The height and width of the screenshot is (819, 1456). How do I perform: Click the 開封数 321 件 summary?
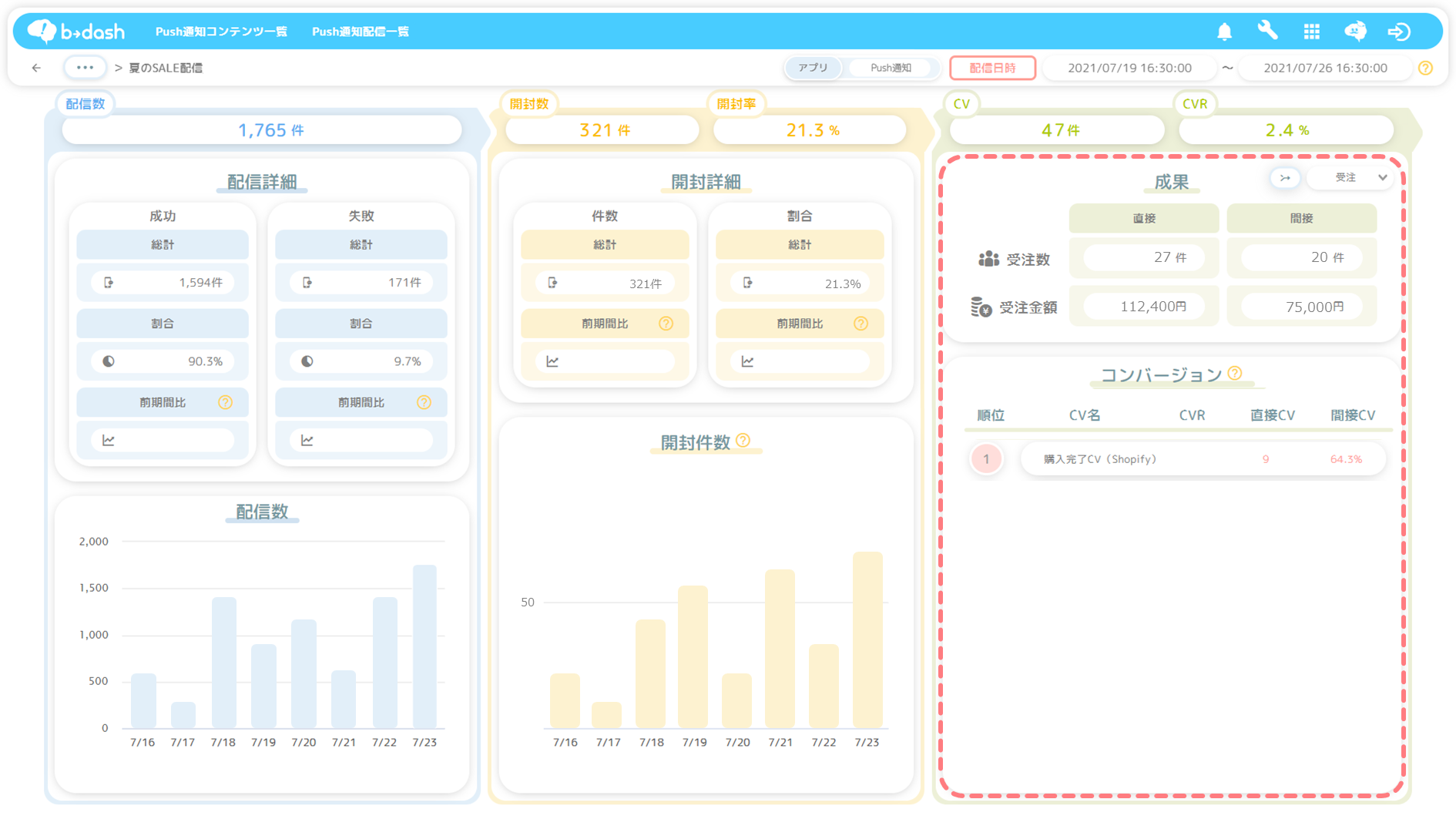(x=602, y=130)
